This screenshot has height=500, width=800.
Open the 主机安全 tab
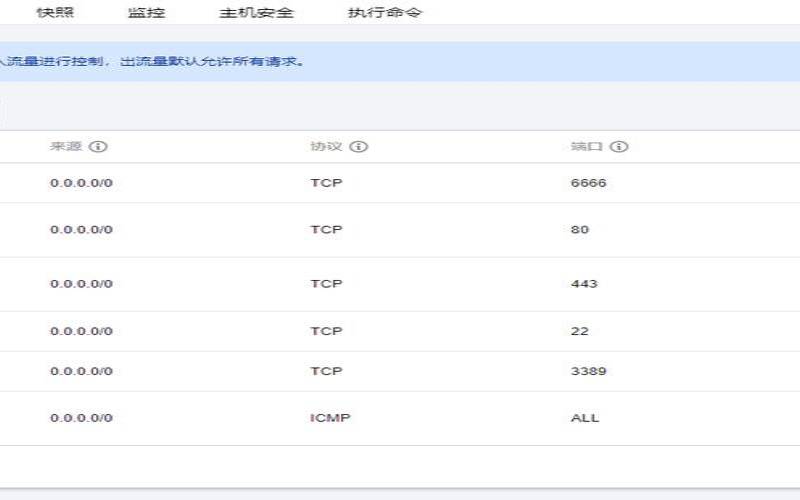point(256,12)
